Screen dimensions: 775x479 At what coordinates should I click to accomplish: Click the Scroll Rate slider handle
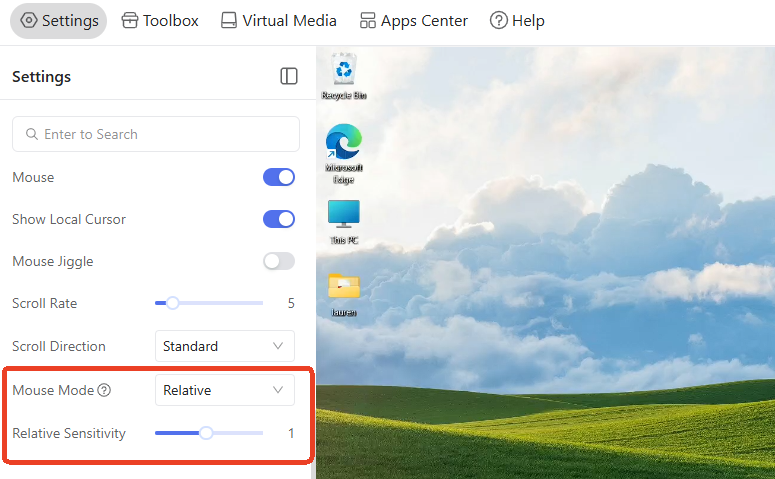click(172, 303)
